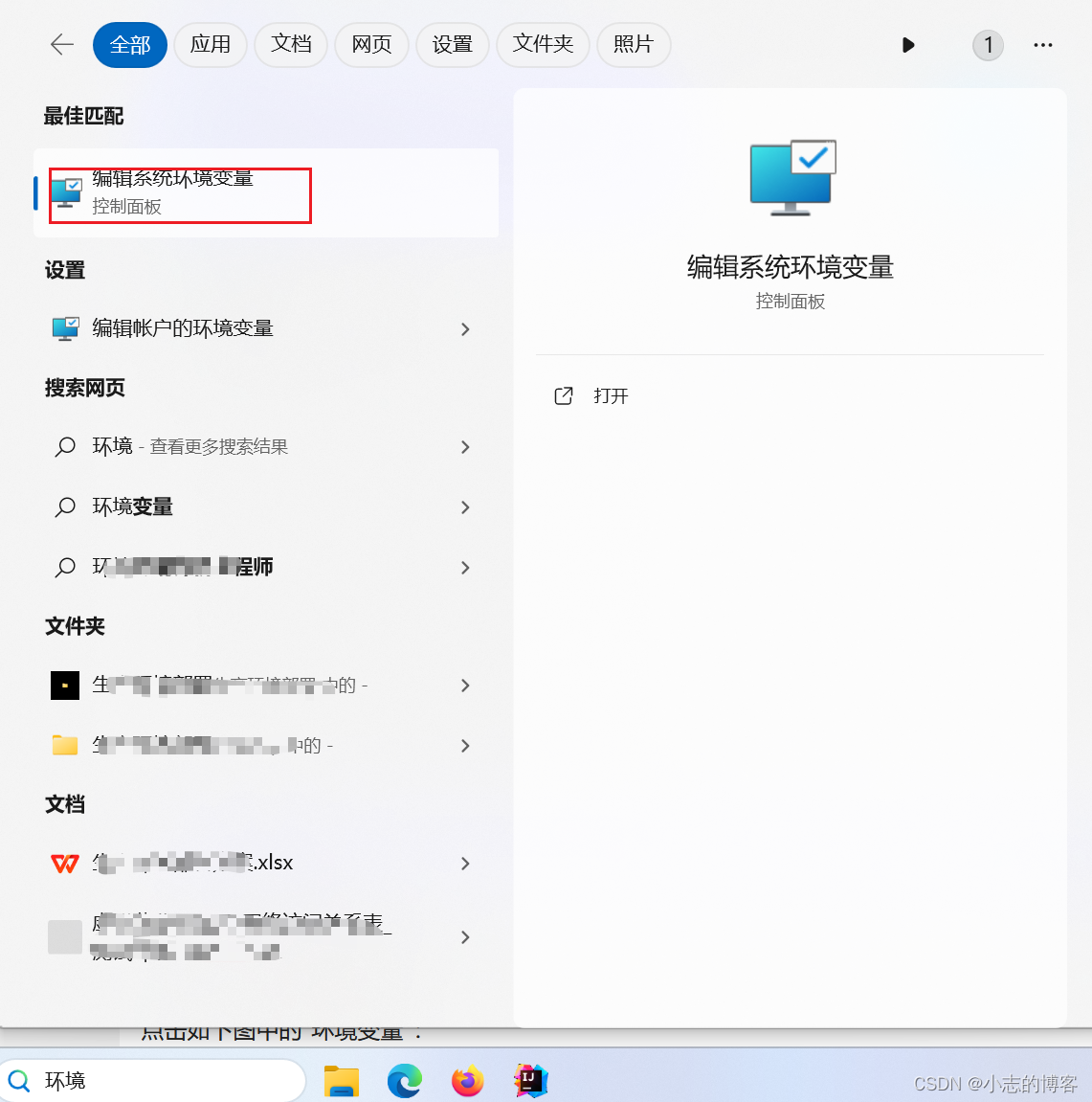Click 打开 in the preview pane
Viewport: 1092px width, 1102px height.
[x=610, y=396]
